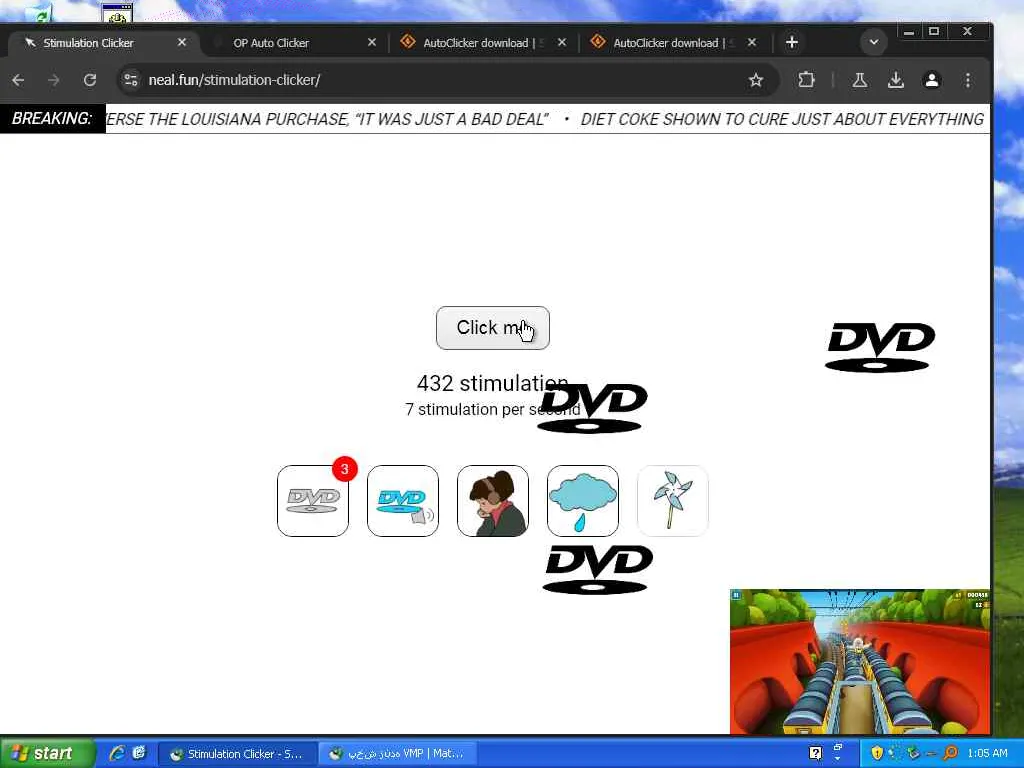Switch to the VMP taskbar button

(398, 754)
